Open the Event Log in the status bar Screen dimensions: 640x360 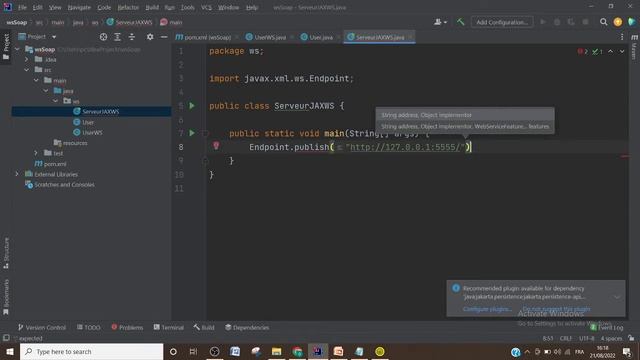[x=607, y=327]
